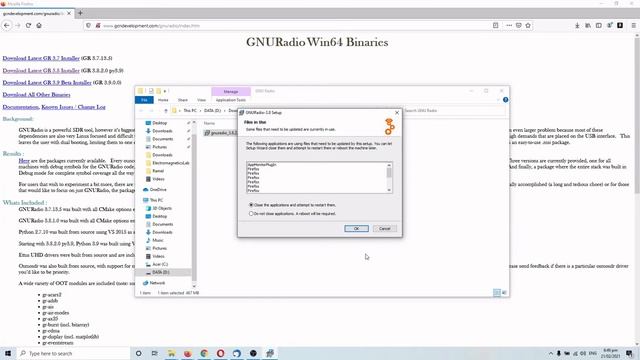The width and height of the screenshot is (640, 360).
Task: Click Cancel in the GNURadio Setup dialog
Action: (x=384, y=229)
